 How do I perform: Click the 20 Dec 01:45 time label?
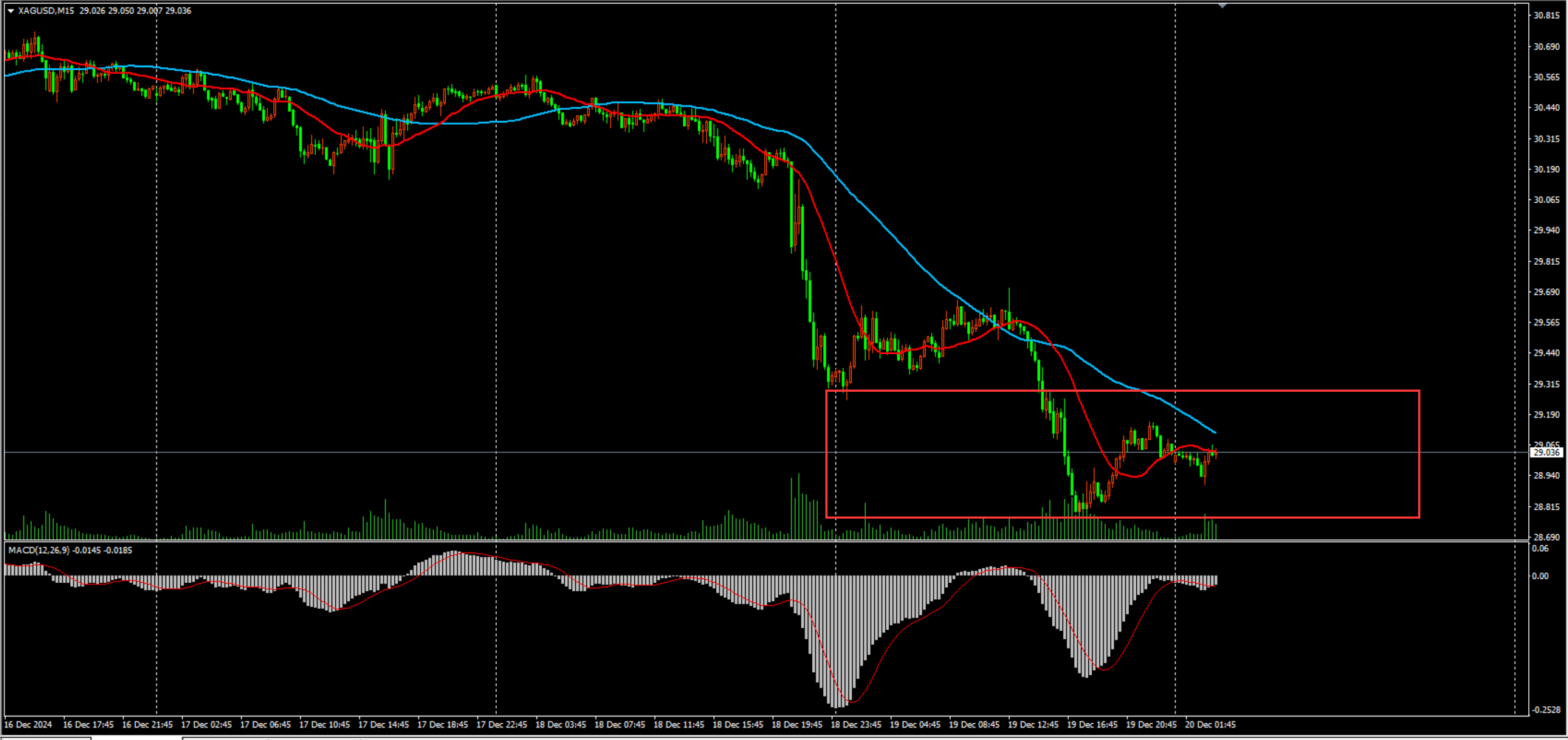(x=1211, y=725)
